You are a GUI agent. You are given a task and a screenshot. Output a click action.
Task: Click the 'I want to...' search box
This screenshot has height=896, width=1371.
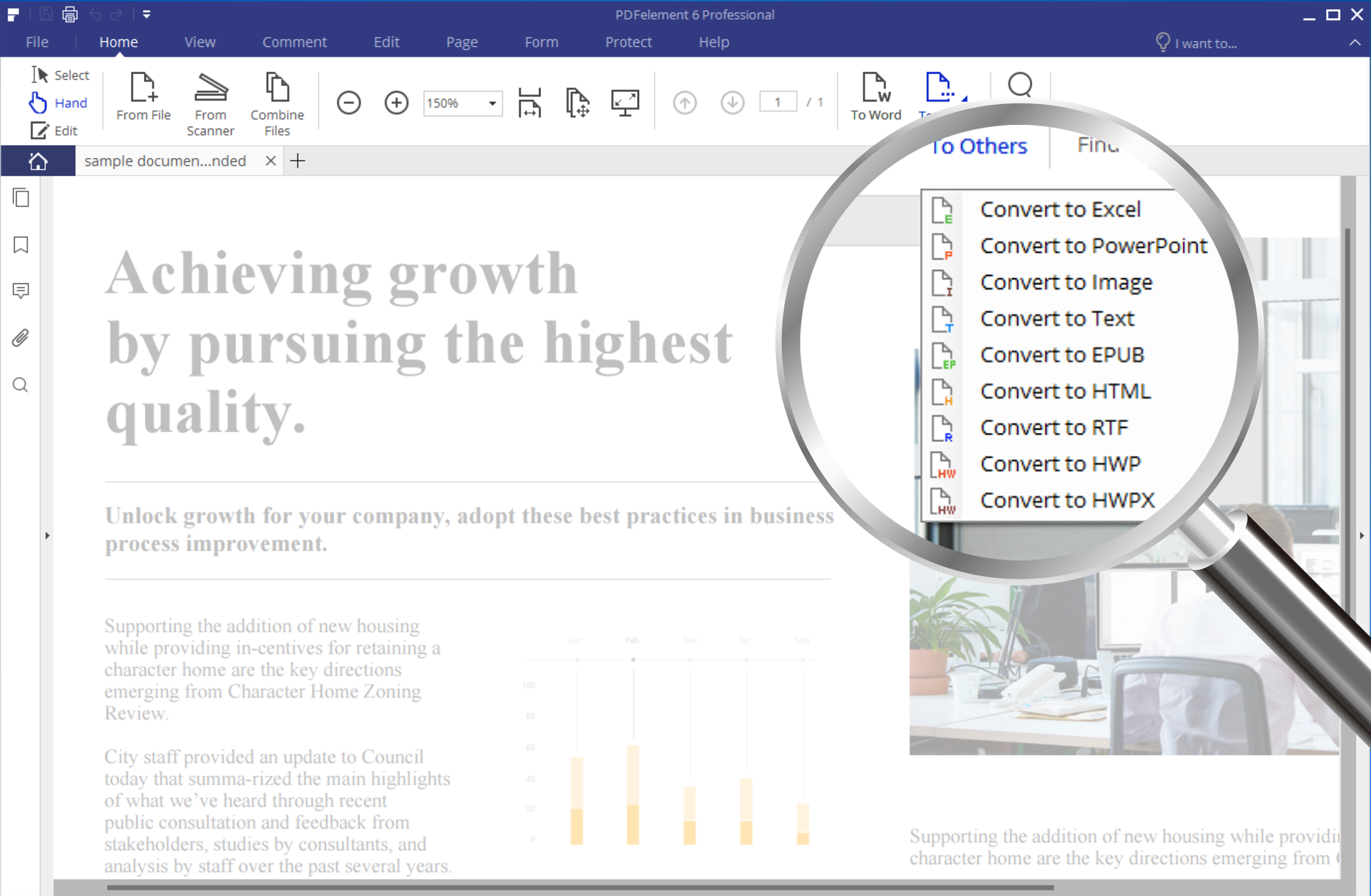pyautogui.click(x=1197, y=43)
